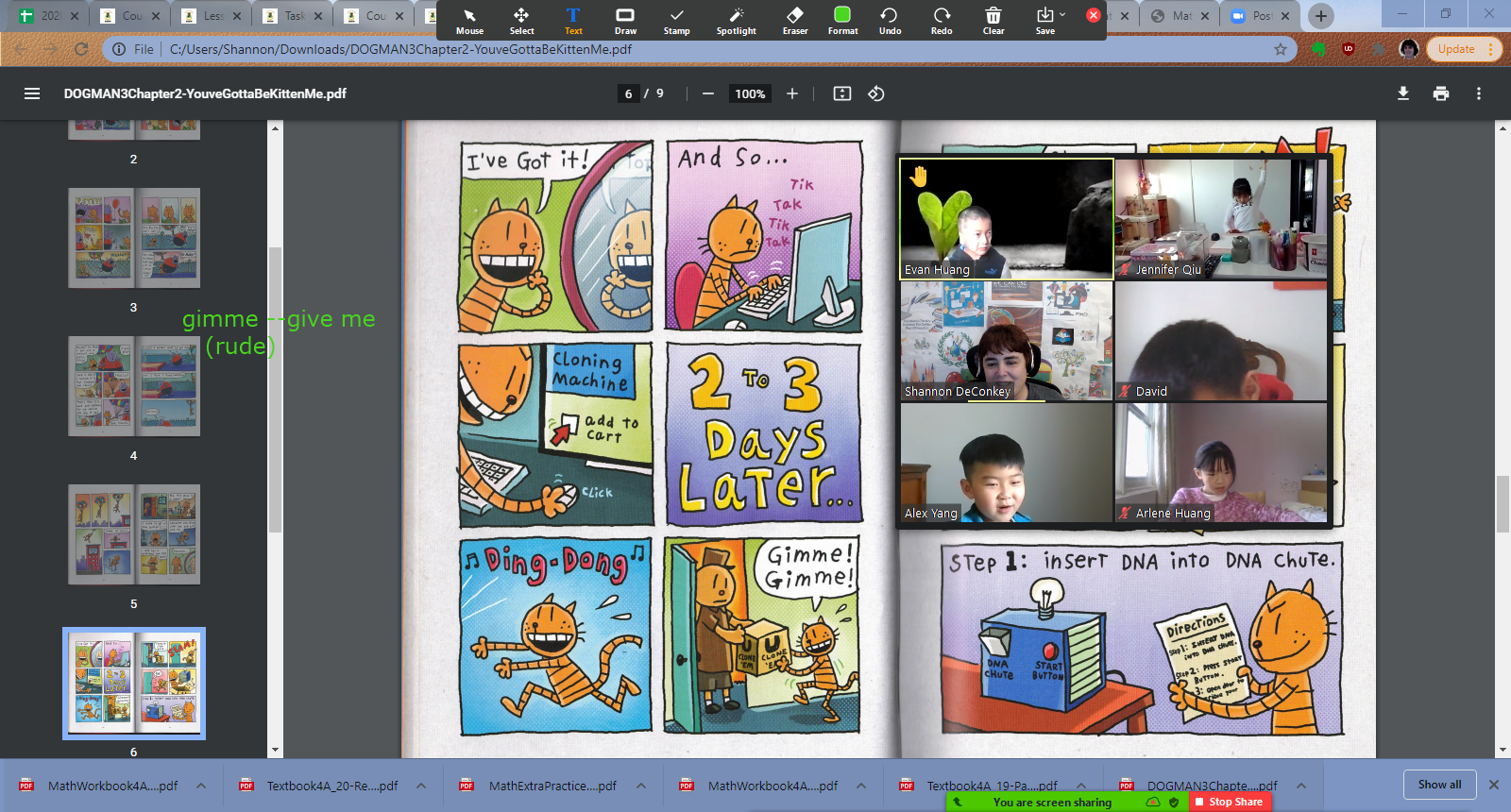Screen dimensions: 1511x812
Task: Click the thumbnail sidebar scrollbar handle
Action: (x=275, y=389)
